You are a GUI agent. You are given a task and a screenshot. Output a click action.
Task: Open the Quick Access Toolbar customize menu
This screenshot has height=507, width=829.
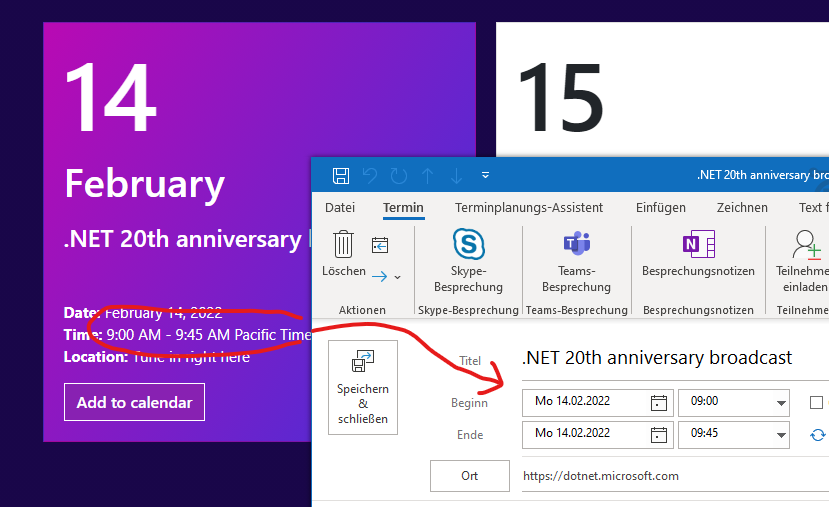point(485,175)
